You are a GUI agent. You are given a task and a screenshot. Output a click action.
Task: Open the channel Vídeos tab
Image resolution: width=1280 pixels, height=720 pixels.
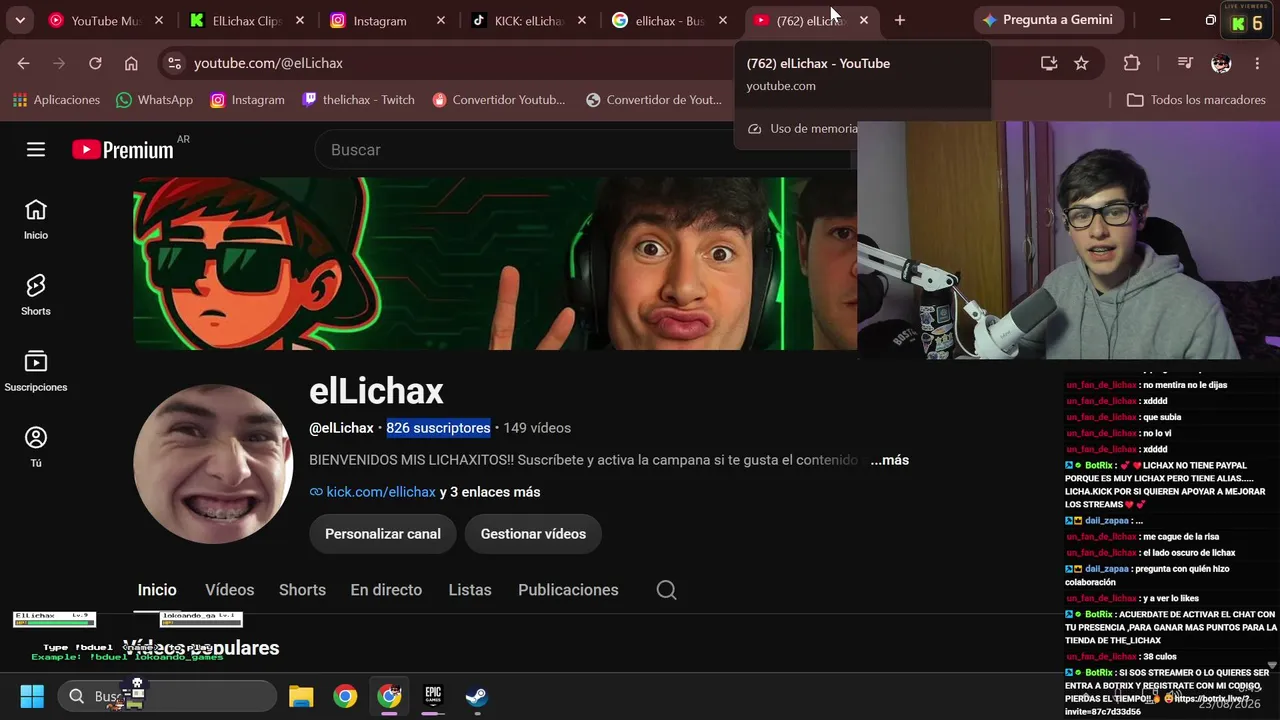(x=230, y=590)
